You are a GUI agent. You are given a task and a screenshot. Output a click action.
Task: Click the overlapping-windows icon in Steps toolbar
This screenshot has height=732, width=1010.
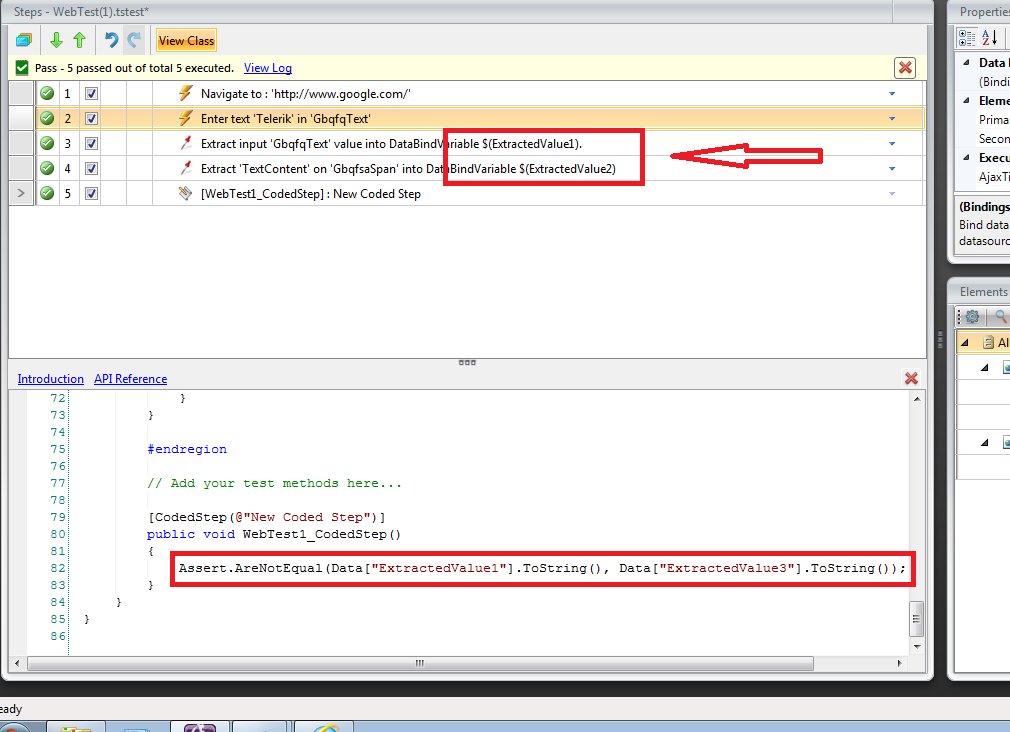pyautogui.click(x=24, y=41)
